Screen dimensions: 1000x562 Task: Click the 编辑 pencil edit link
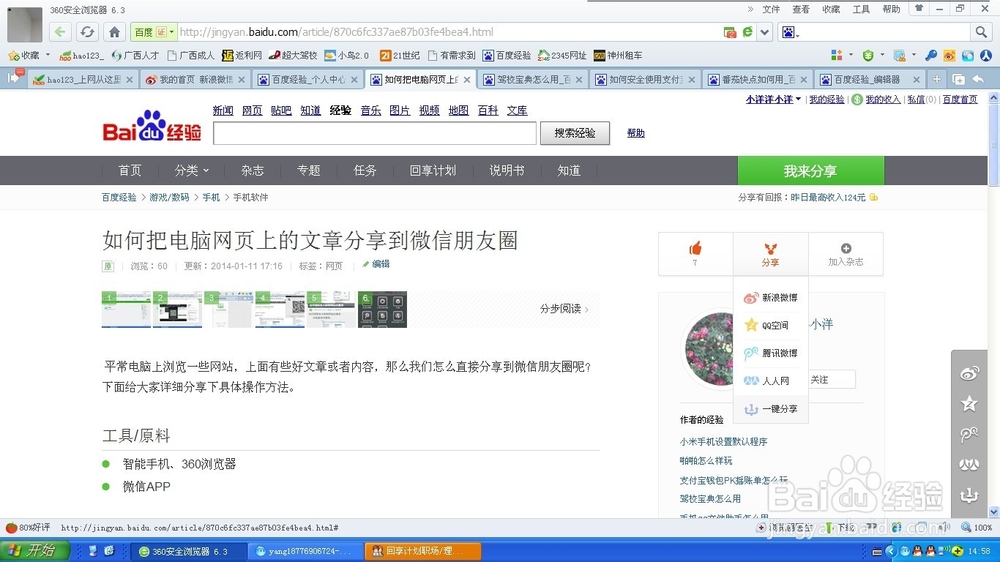[x=376, y=264]
